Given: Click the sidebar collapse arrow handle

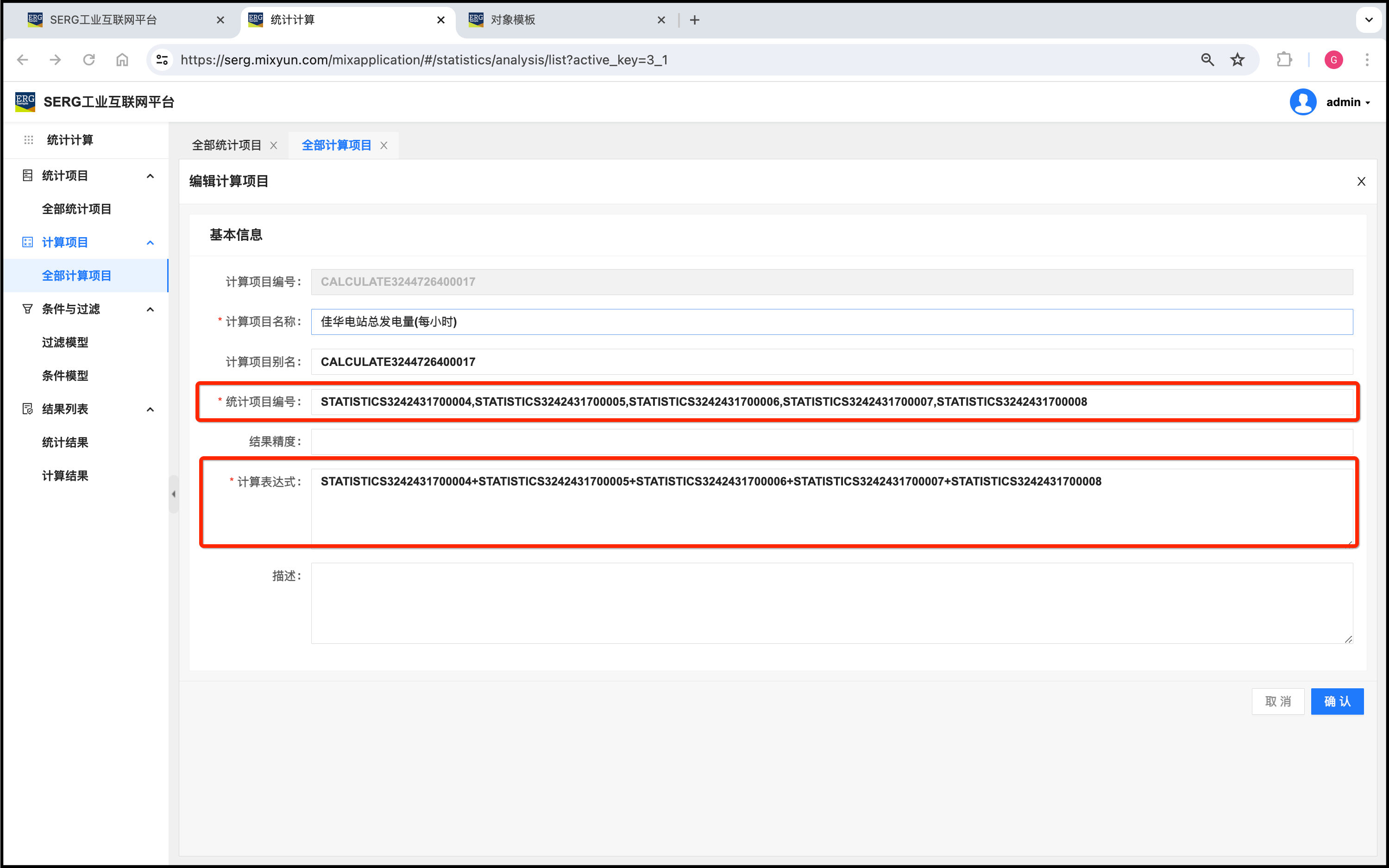Looking at the screenshot, I should click(x=173, y=494).
